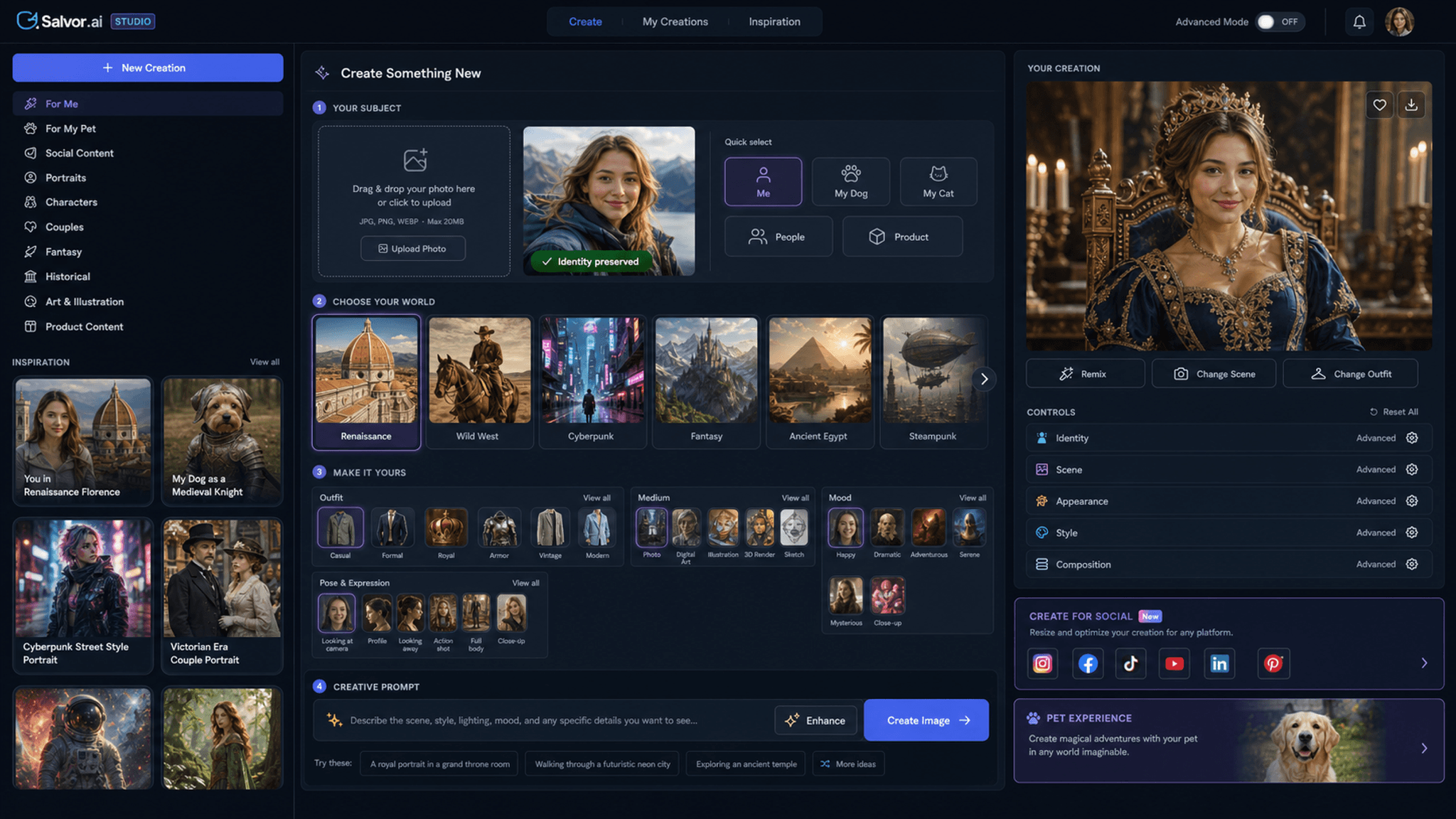Open Composition advanced settings gear
This screenshot has width=1456, height=819.
(x=1412, y=564)
